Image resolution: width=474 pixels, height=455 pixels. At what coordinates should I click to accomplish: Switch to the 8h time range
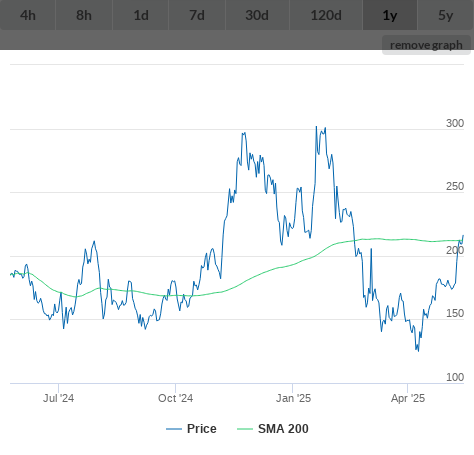click(84, 15)
